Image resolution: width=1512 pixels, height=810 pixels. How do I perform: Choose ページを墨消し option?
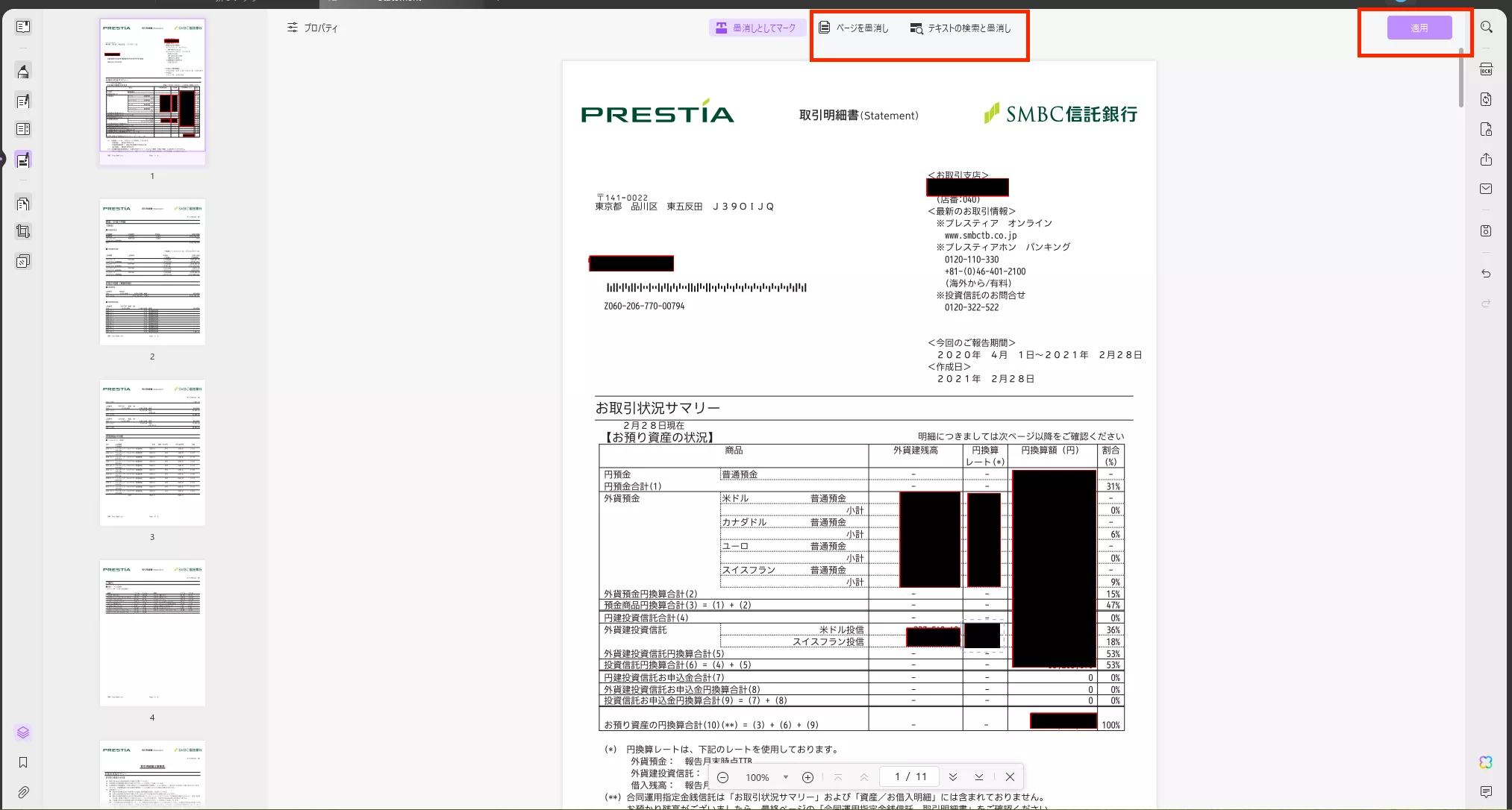854,28
